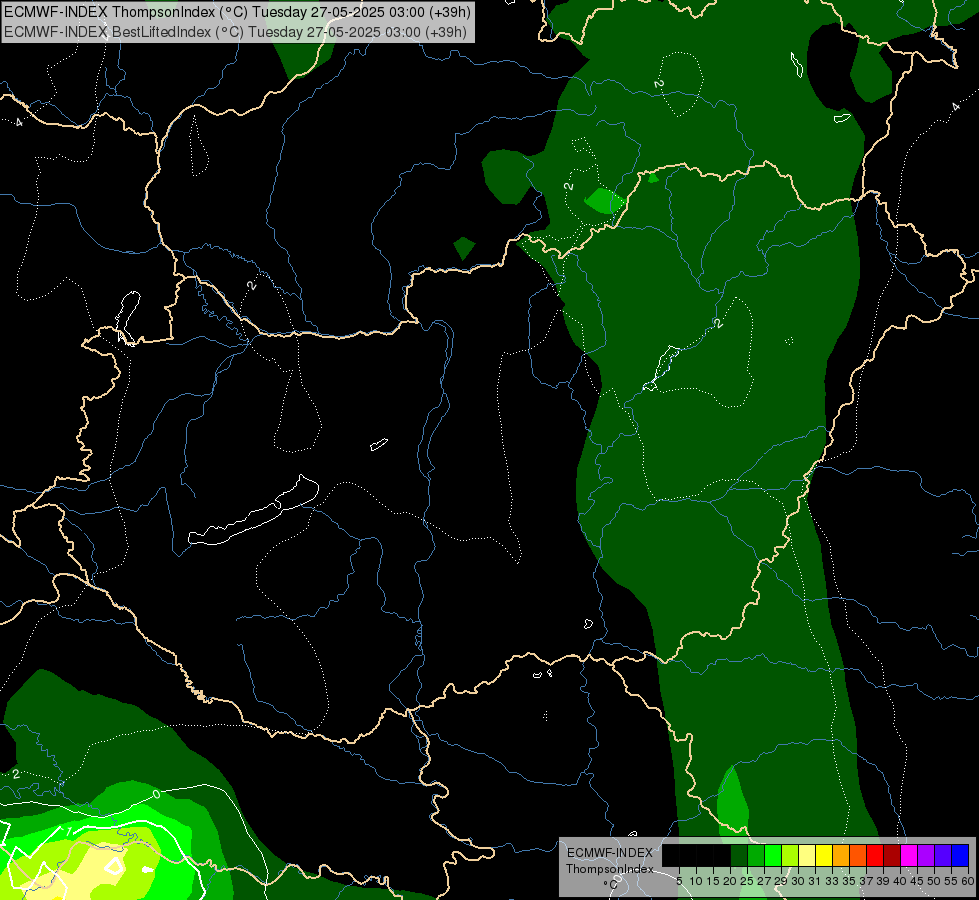Click the ThompsonIndex title line at top

pyautogui.click(x=237, y=11)
